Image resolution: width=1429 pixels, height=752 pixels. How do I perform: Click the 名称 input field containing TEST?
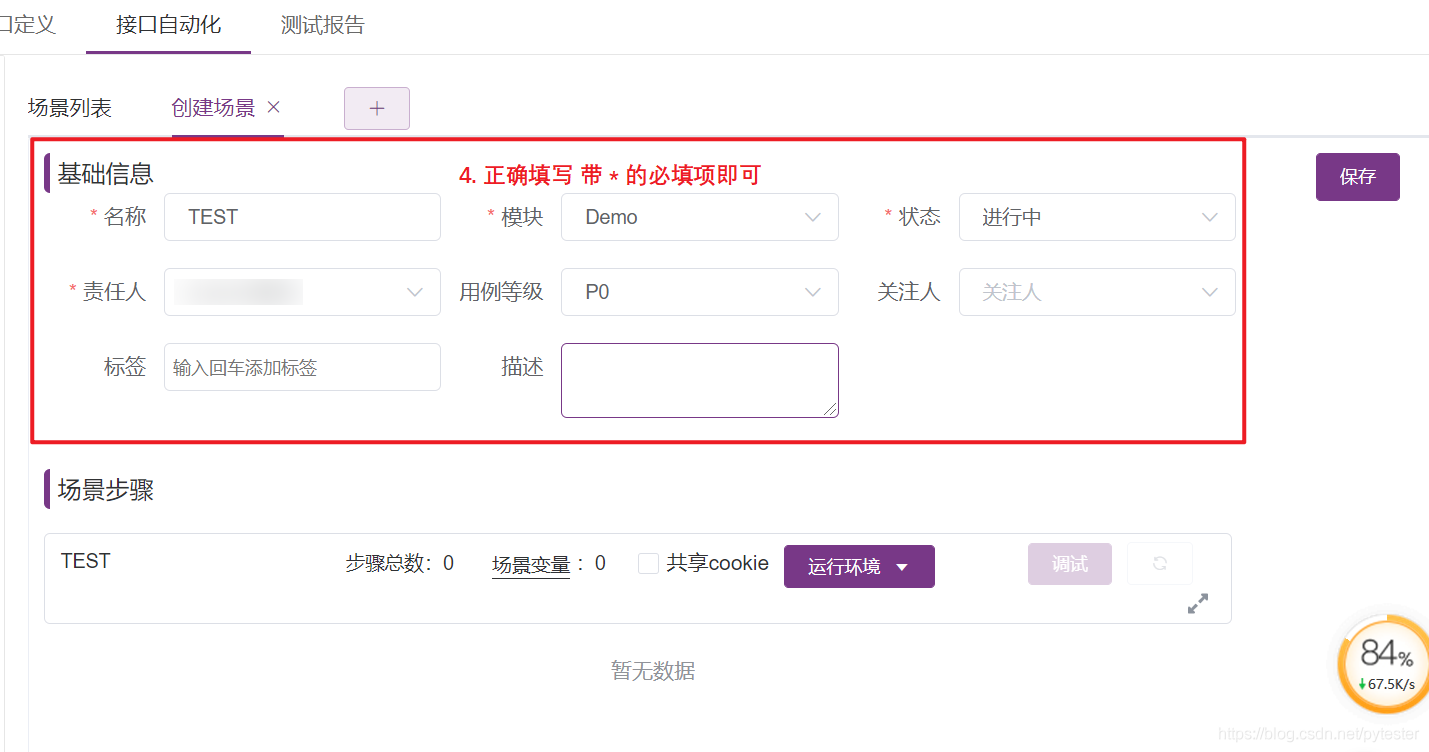(x=302, y=217)
